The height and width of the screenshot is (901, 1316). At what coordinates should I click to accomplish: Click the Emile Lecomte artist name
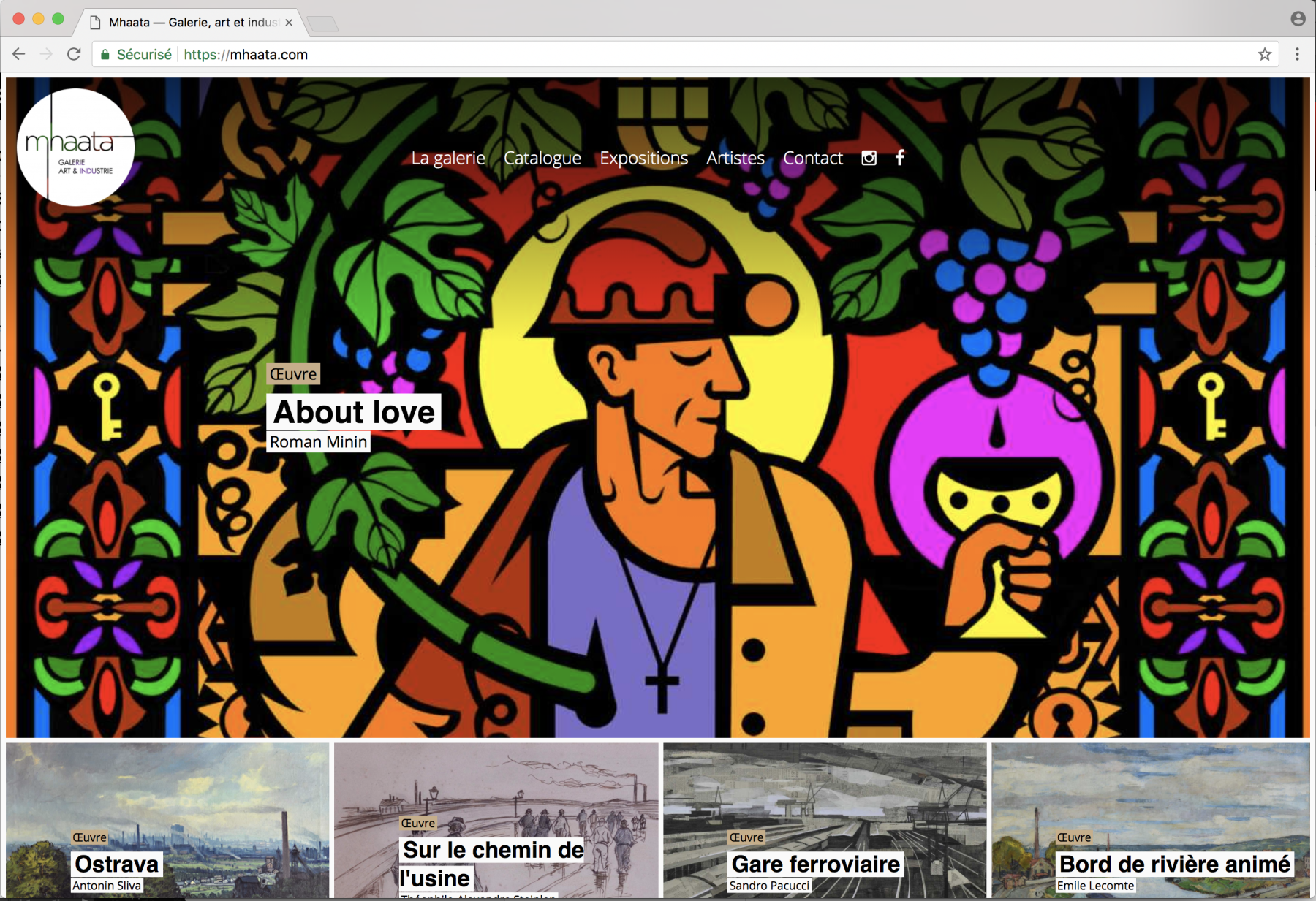pos(1095,886)
